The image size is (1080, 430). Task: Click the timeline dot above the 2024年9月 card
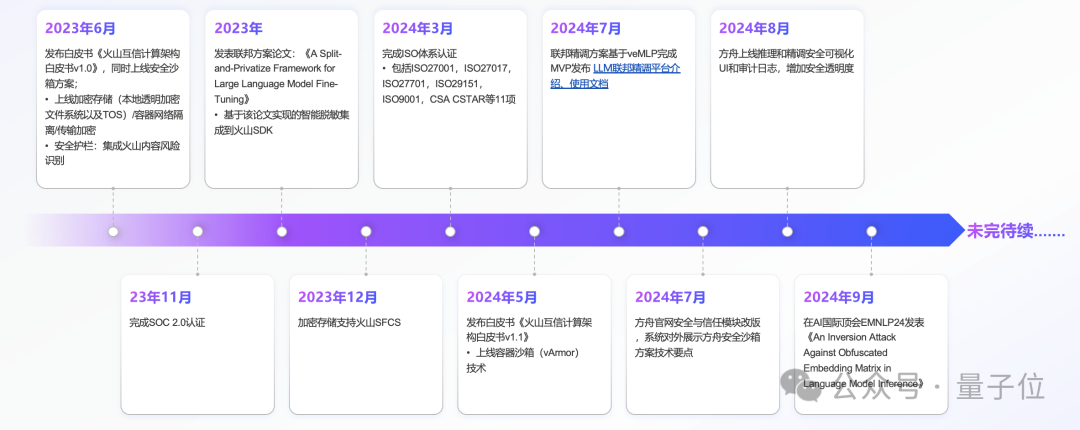pyautogui.click(x=871, y=232)
